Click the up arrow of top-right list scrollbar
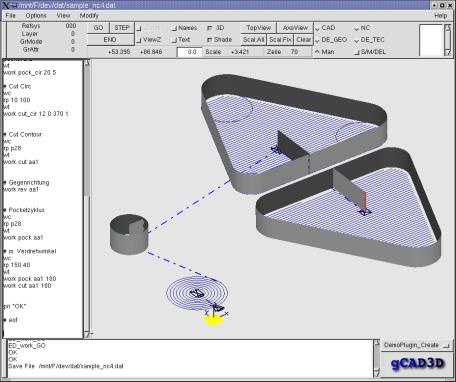The image size is (456, 382). (448, 28)
